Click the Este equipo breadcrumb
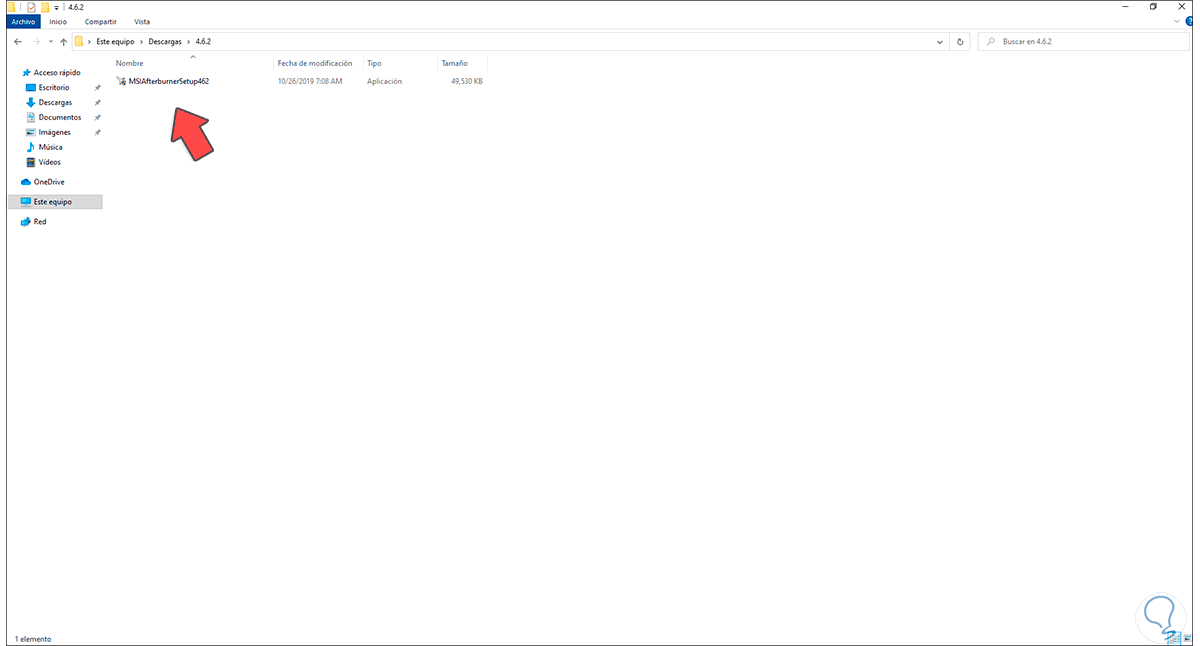 (115, 42)
